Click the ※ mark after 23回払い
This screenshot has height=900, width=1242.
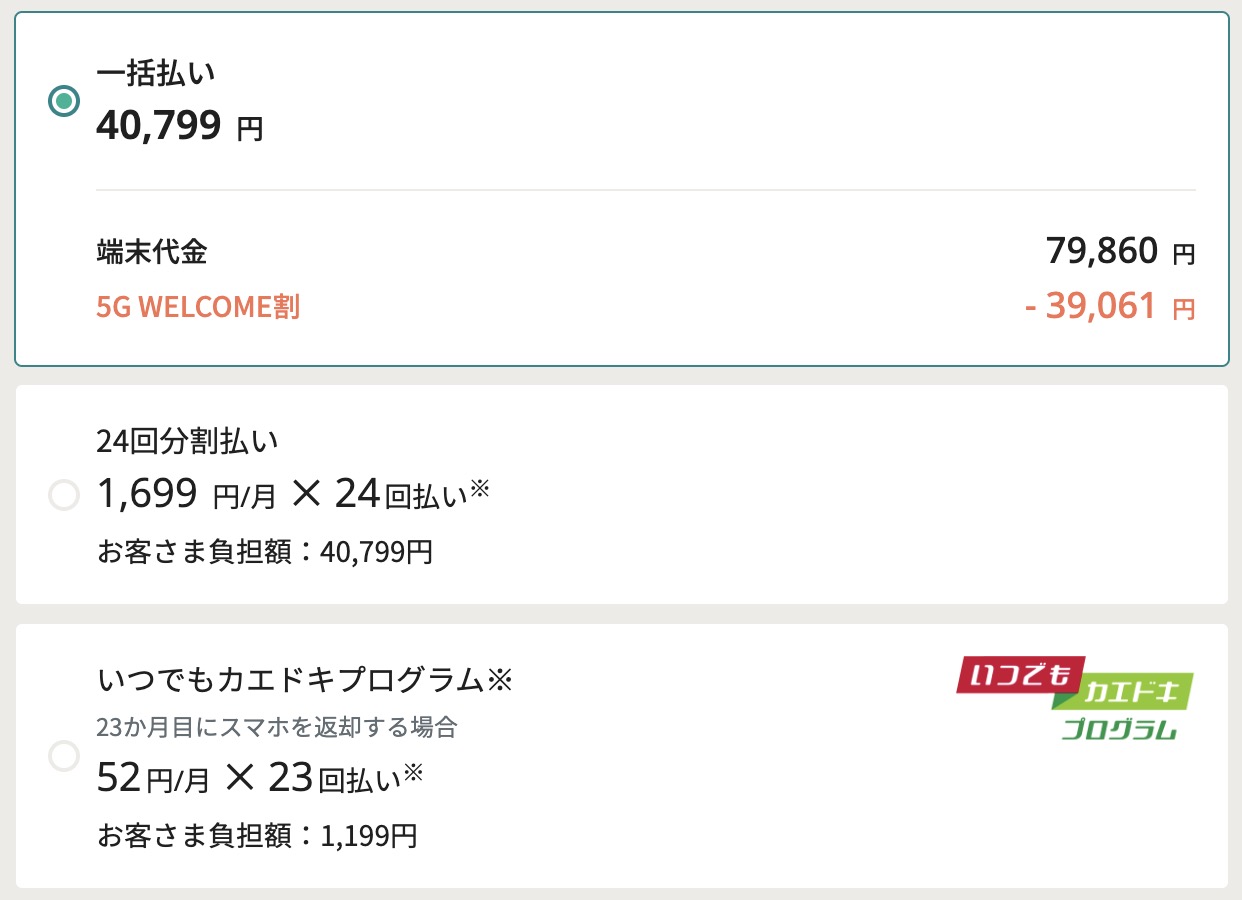(x=414, y=772)
